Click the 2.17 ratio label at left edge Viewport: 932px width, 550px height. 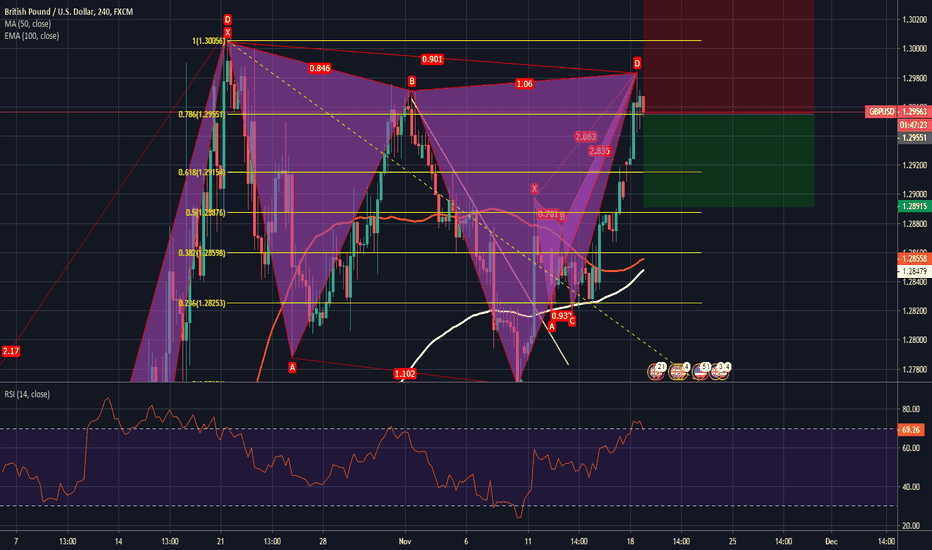pyautogui.click(x=11, y=350)
